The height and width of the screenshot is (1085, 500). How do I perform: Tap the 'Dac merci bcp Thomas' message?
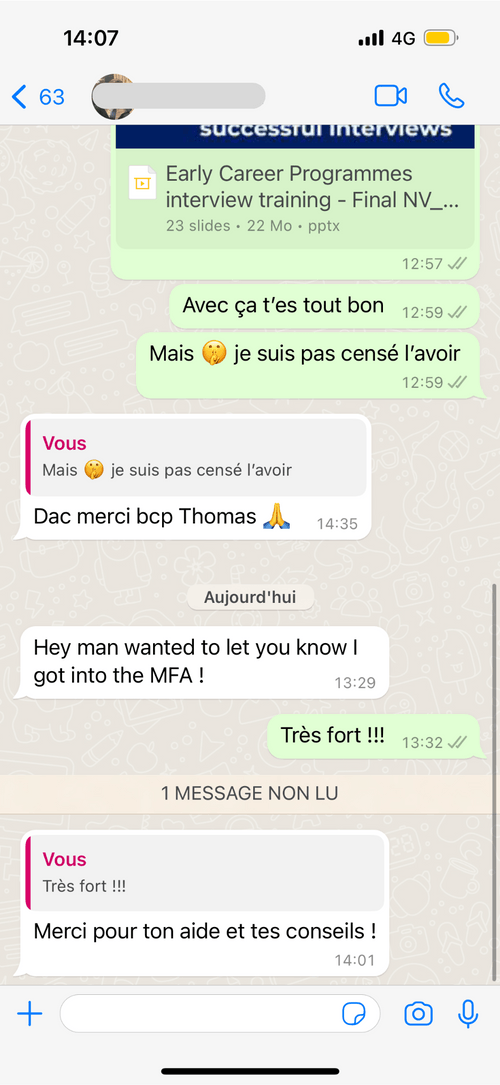click(x=192, y=477)
